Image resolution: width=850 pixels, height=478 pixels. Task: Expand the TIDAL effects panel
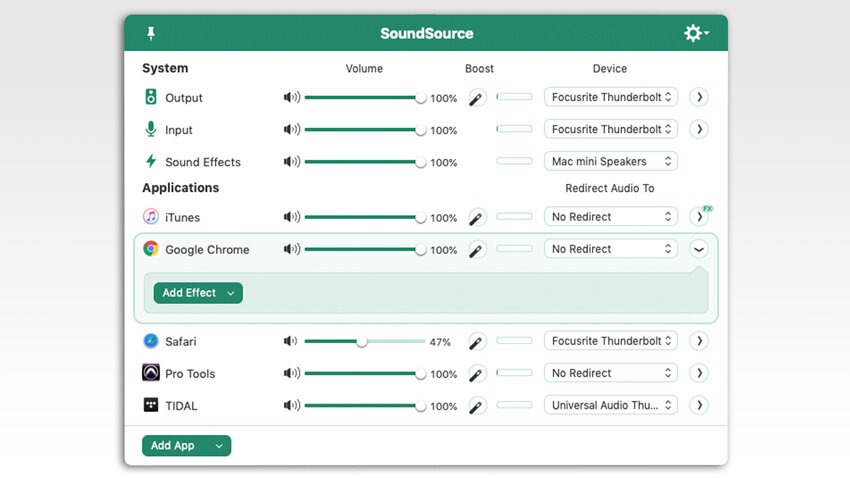[x=699, y=405]
